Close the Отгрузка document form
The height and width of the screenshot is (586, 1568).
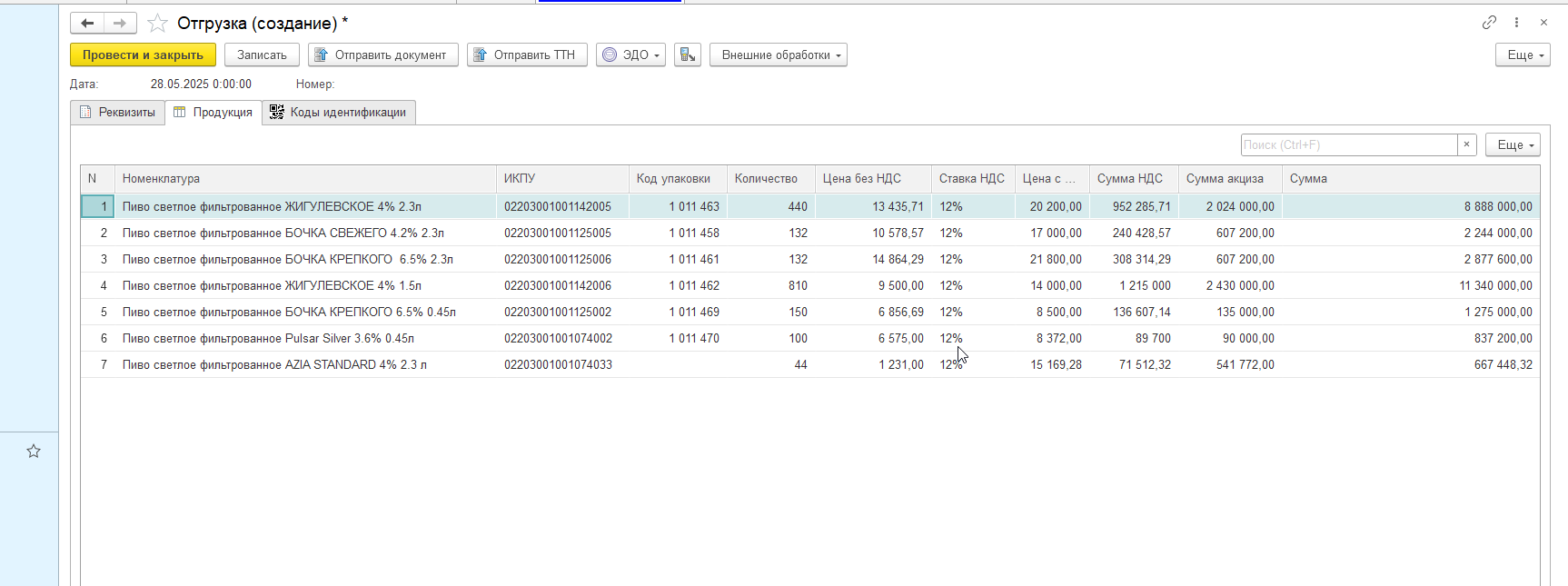pyautogui.click(x=1543, y=23)
